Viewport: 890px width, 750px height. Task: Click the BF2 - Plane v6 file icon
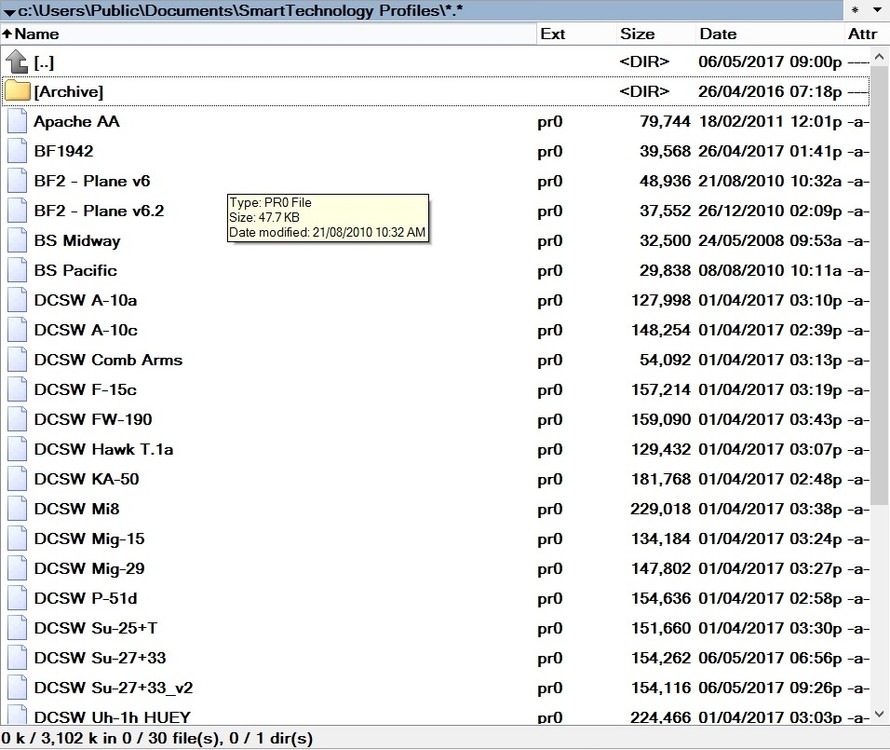(17, 181)
